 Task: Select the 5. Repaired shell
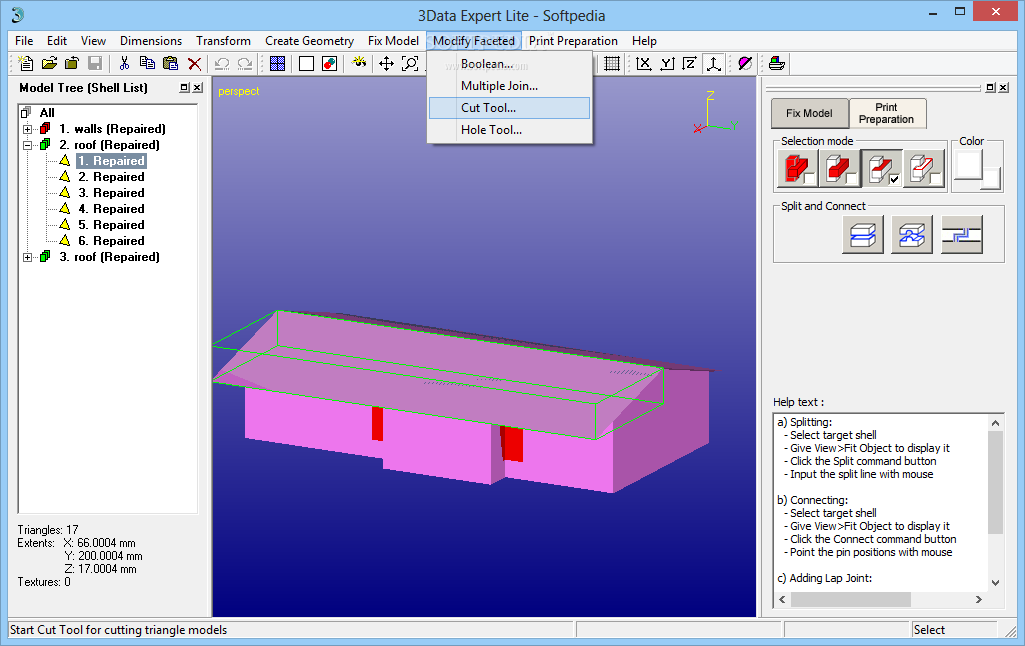click(111, 225)
